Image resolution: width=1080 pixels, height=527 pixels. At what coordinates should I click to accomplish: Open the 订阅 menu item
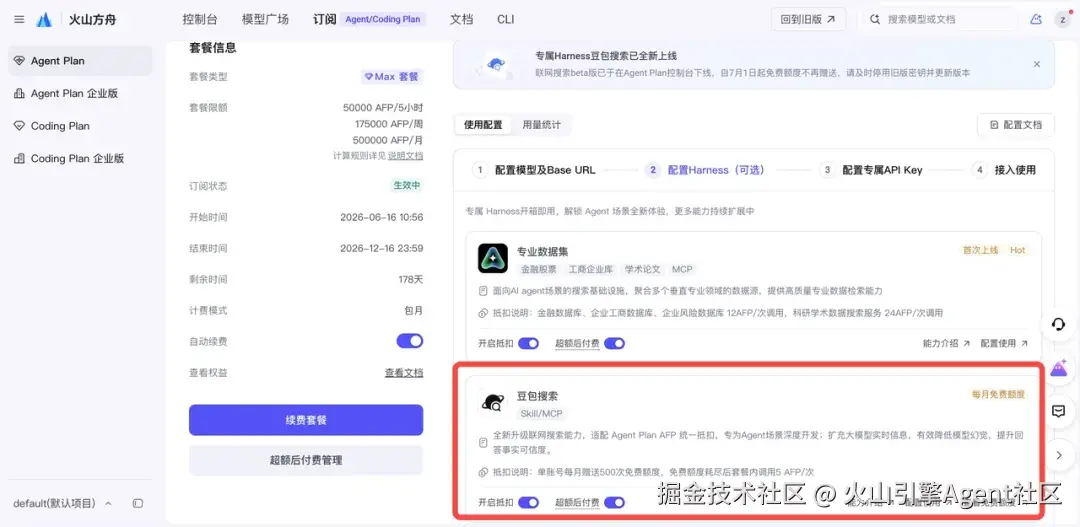pyautogui.click(x=324, y=19)
